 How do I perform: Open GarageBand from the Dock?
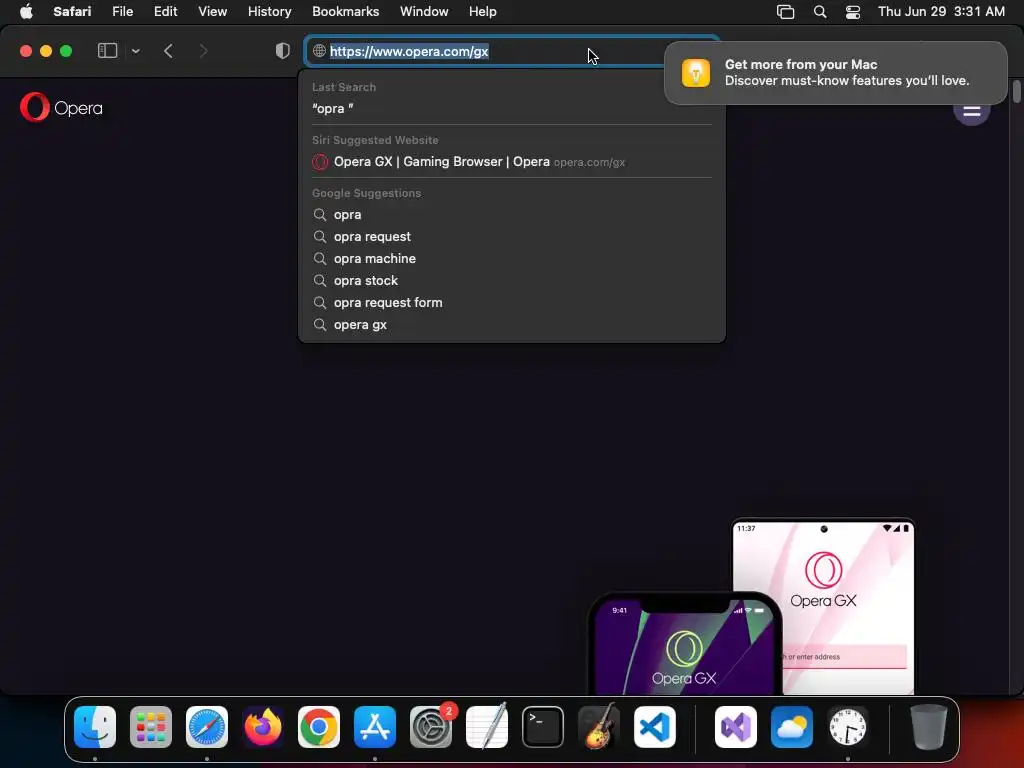[599, 727]
